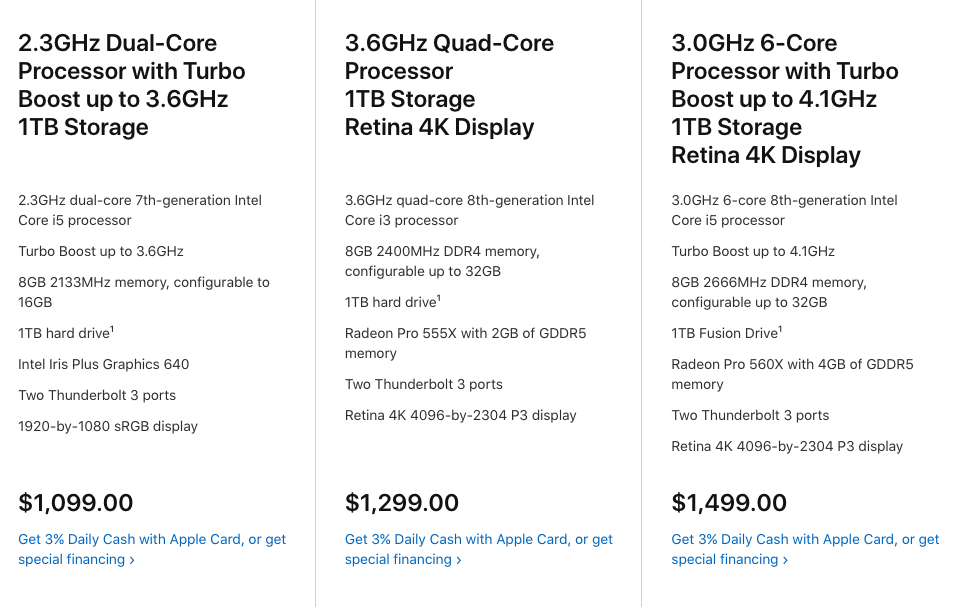Click the $1,299.00 price
Viewport: 966px width, 607px height.
402,503
